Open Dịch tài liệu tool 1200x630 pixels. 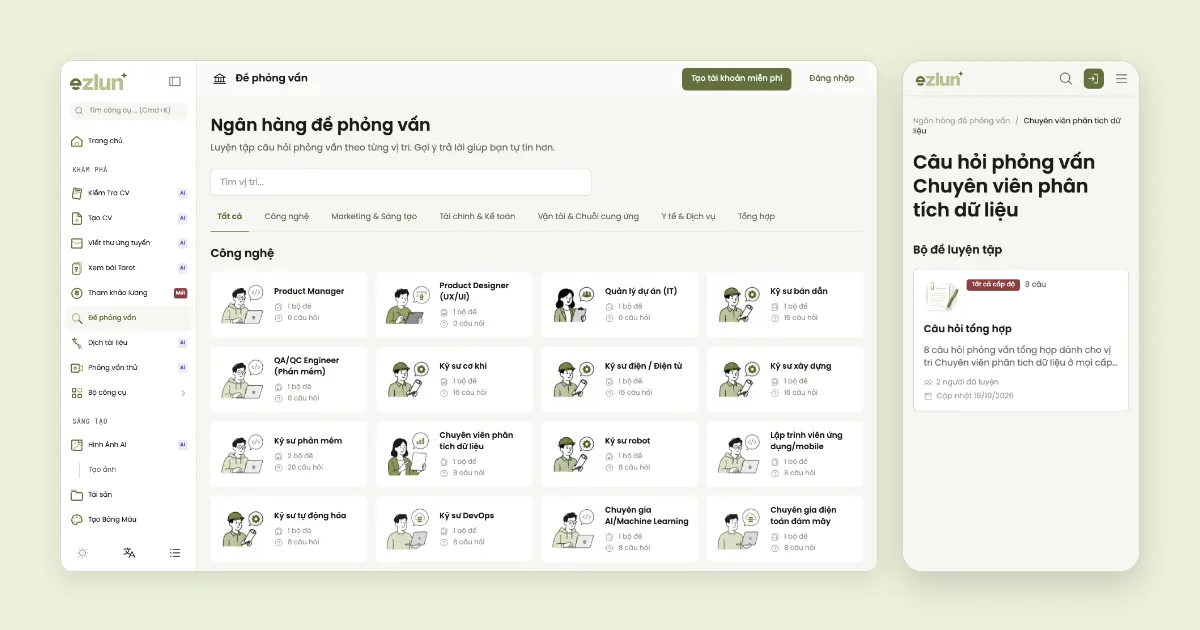coord(128,343)
